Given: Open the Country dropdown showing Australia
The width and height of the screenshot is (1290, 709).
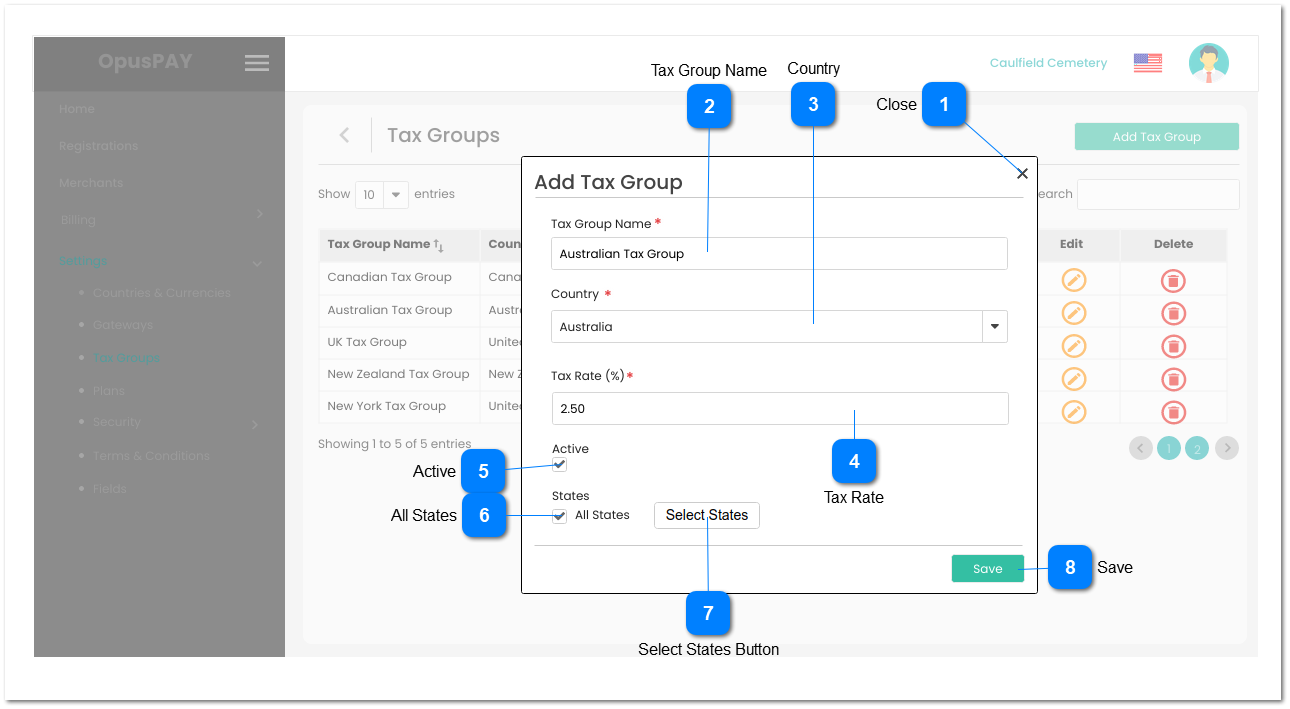Looking at the screenshot, I should coord(994,326).
